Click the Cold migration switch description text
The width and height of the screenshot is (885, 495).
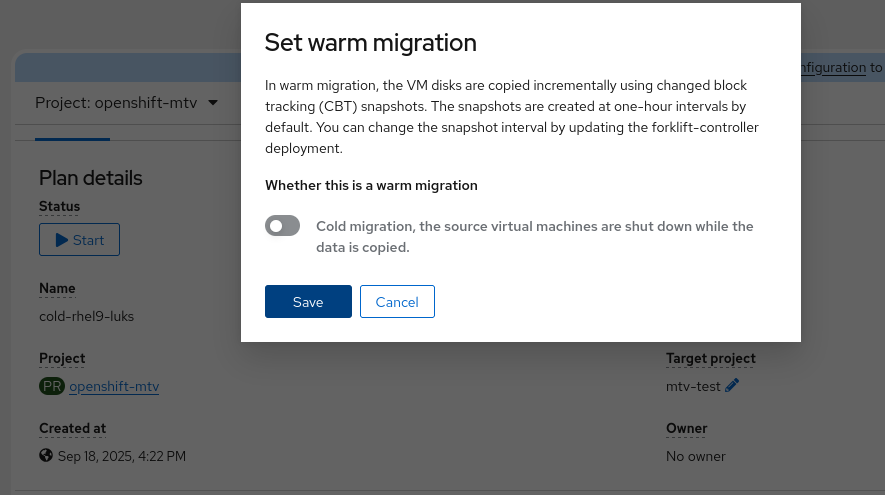534,236
